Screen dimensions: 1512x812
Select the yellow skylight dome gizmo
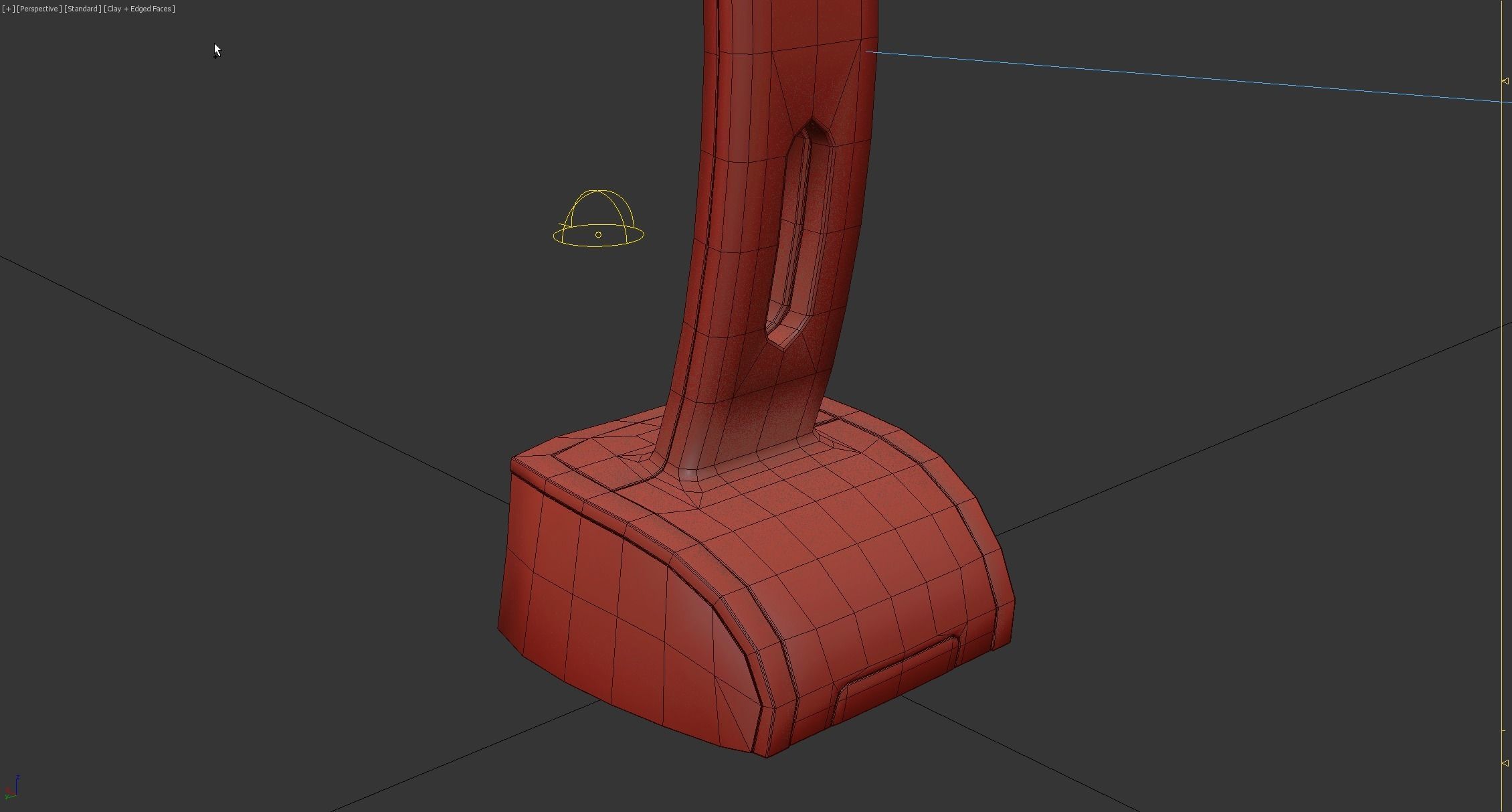pyautogui.click(x=598, y=219)
